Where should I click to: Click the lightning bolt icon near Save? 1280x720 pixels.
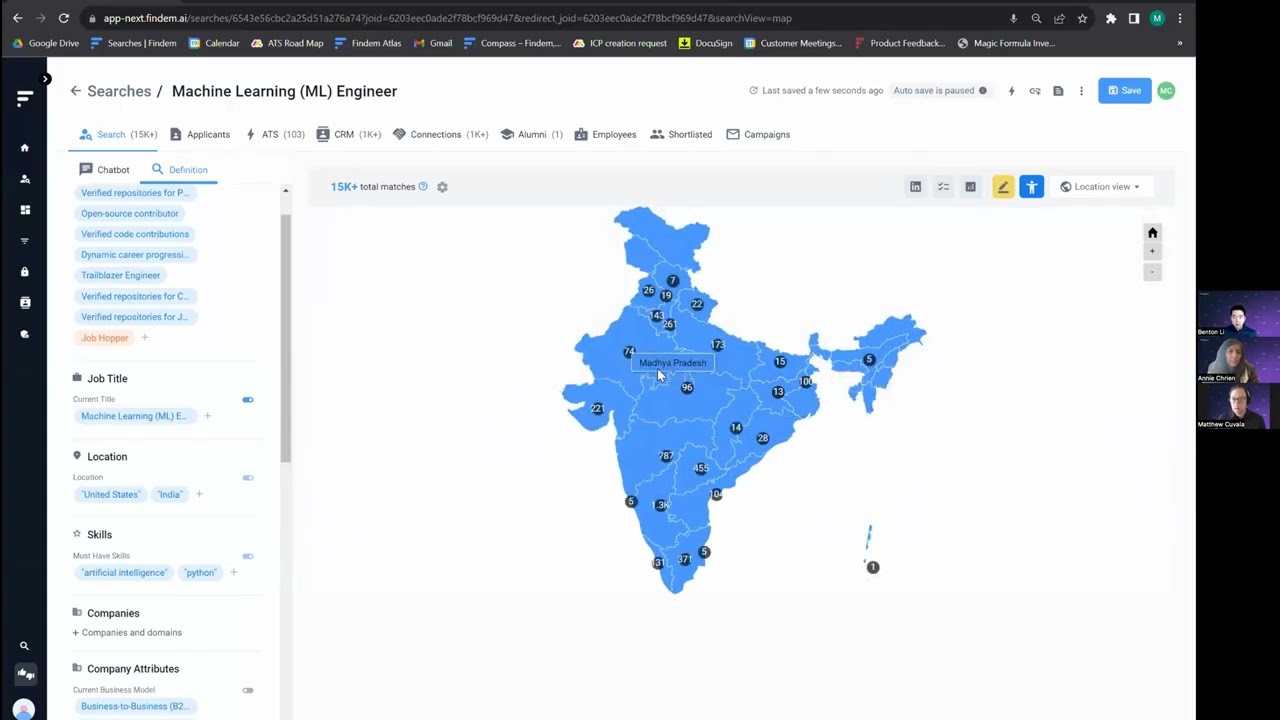click(x=1011, y=91)
